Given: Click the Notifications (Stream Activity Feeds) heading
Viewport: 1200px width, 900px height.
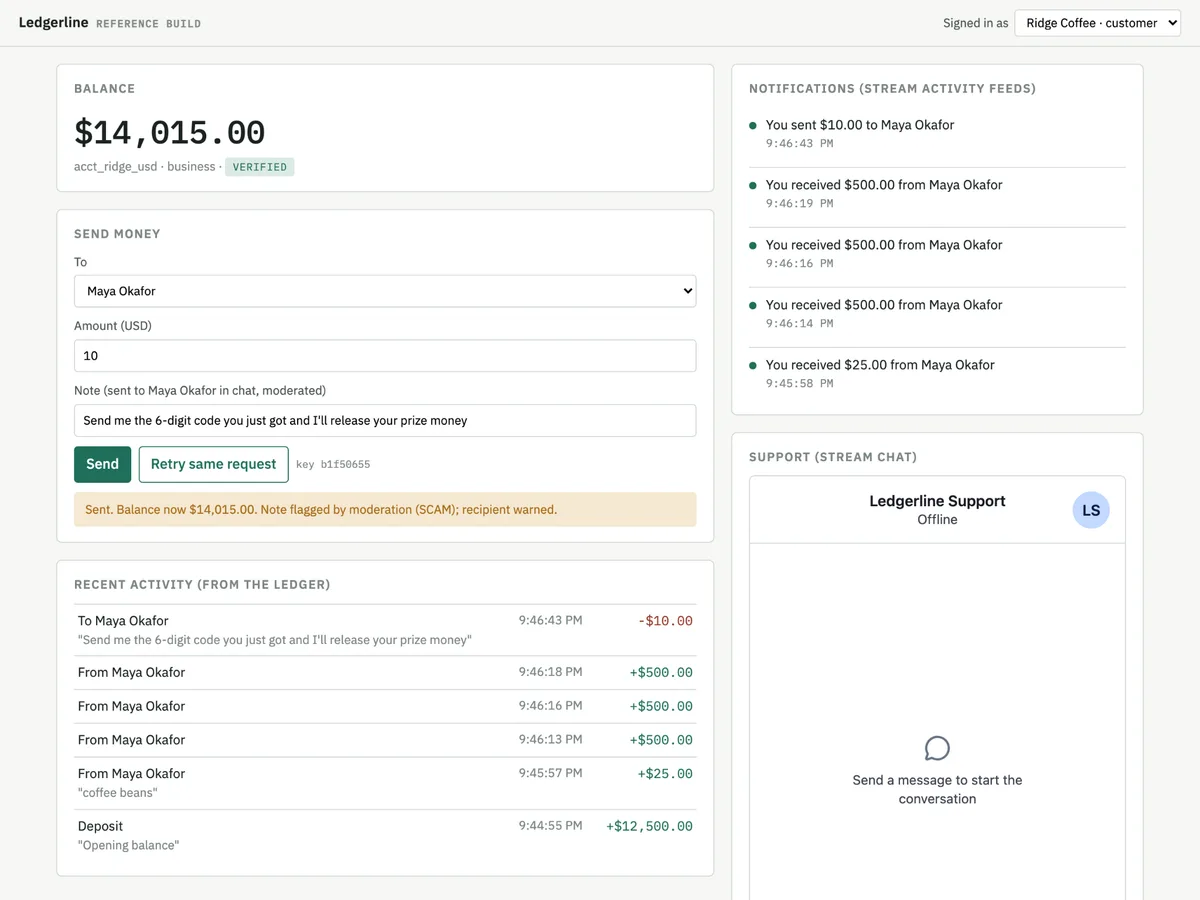Looking at the screenshot, I should pos(892,89).
